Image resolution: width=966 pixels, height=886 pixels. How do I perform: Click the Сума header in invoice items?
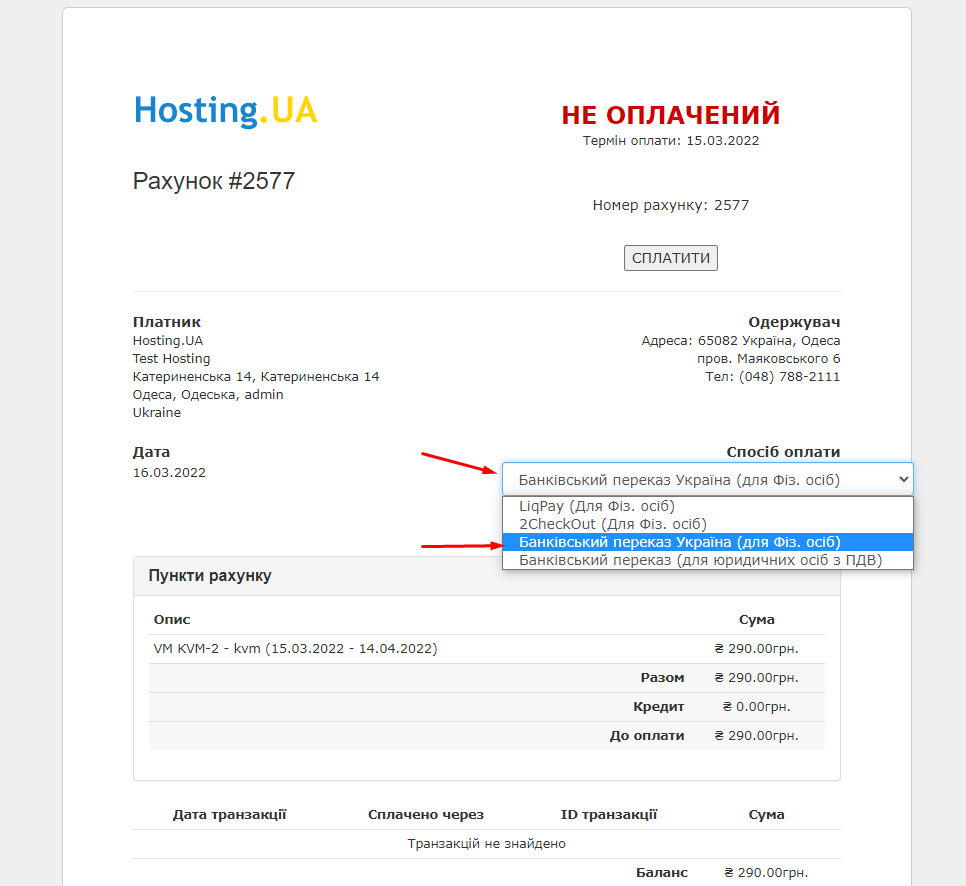757,620
